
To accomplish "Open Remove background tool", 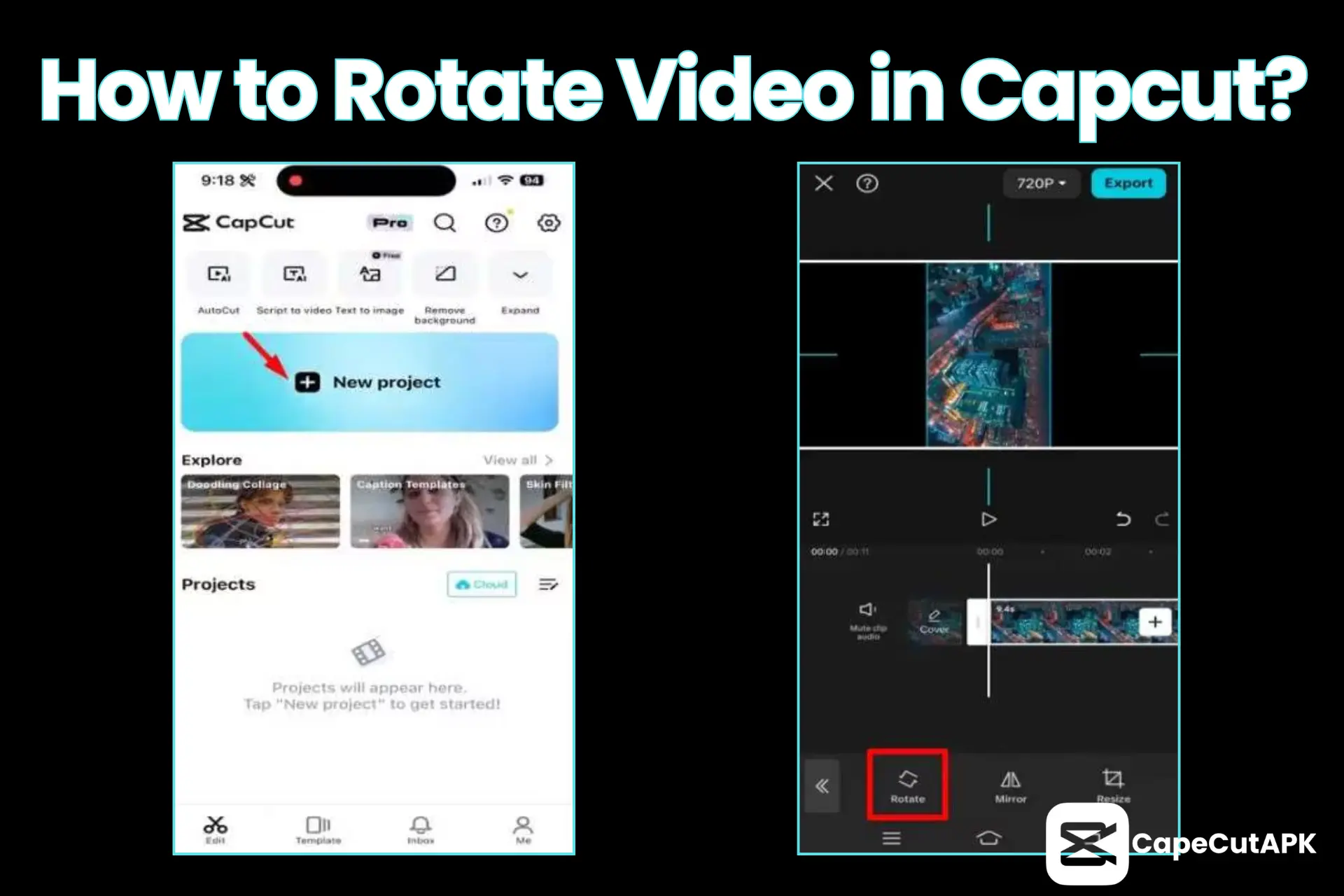I will 444,288.
